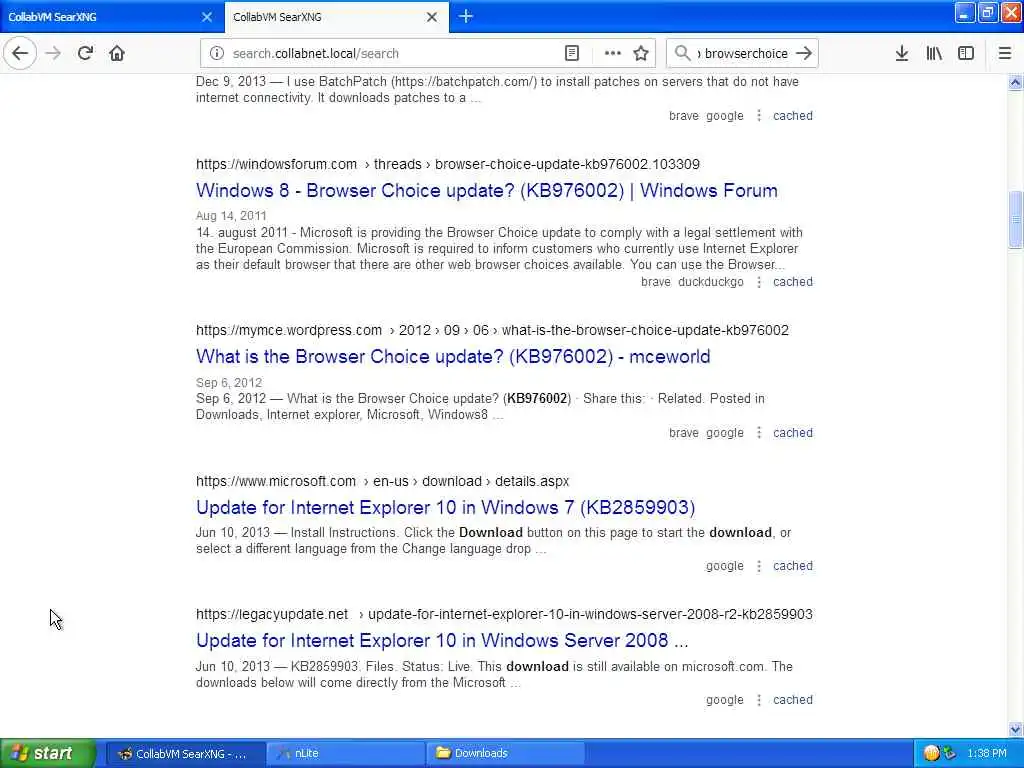This screenshot has height=768, width=1024.
Task: Open Update for Internet Explorer 10 Windows Server 2008
Action: coord(442,641)
